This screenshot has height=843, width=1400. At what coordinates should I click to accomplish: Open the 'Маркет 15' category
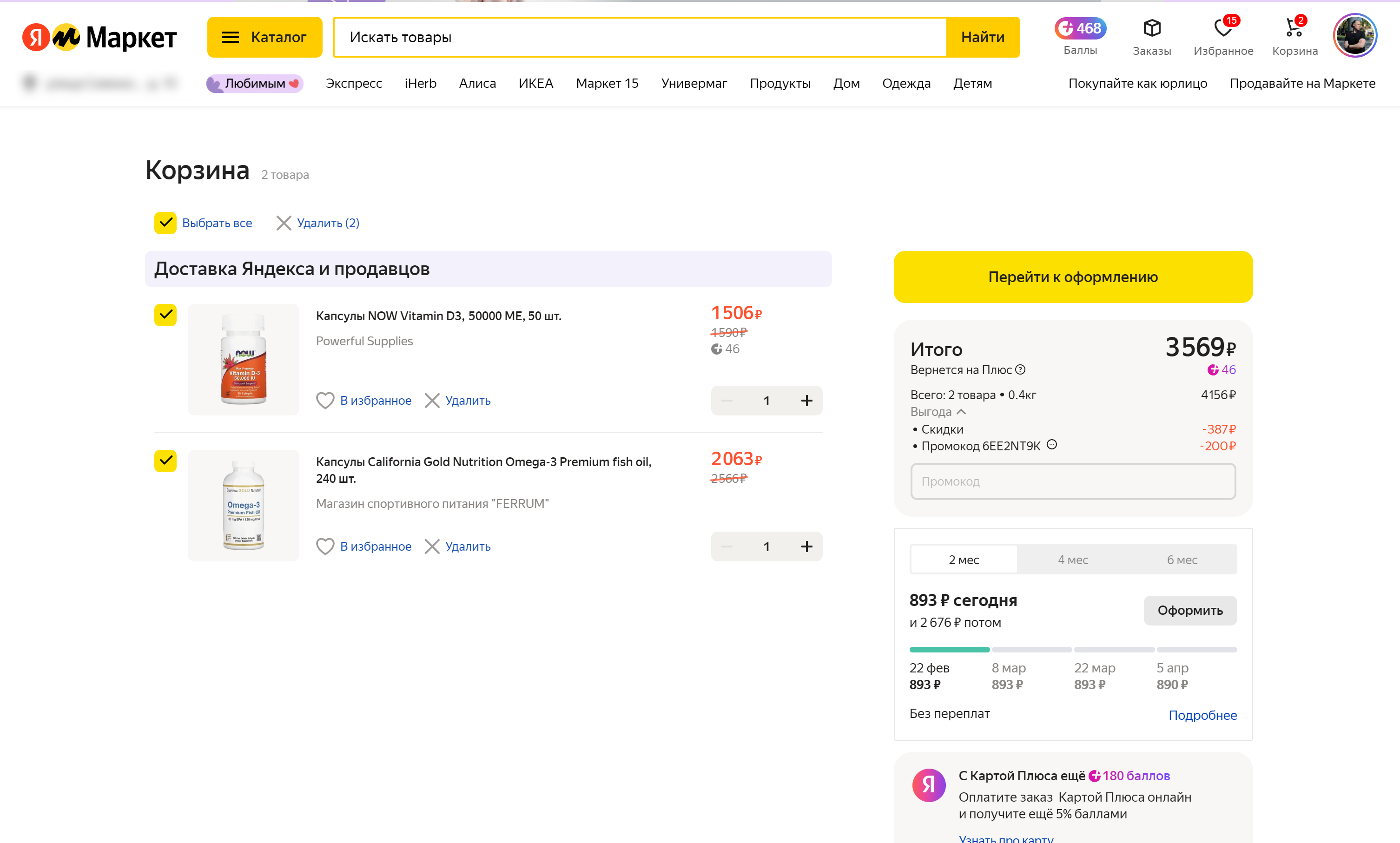pyautogui.click(x=607, y=84)
